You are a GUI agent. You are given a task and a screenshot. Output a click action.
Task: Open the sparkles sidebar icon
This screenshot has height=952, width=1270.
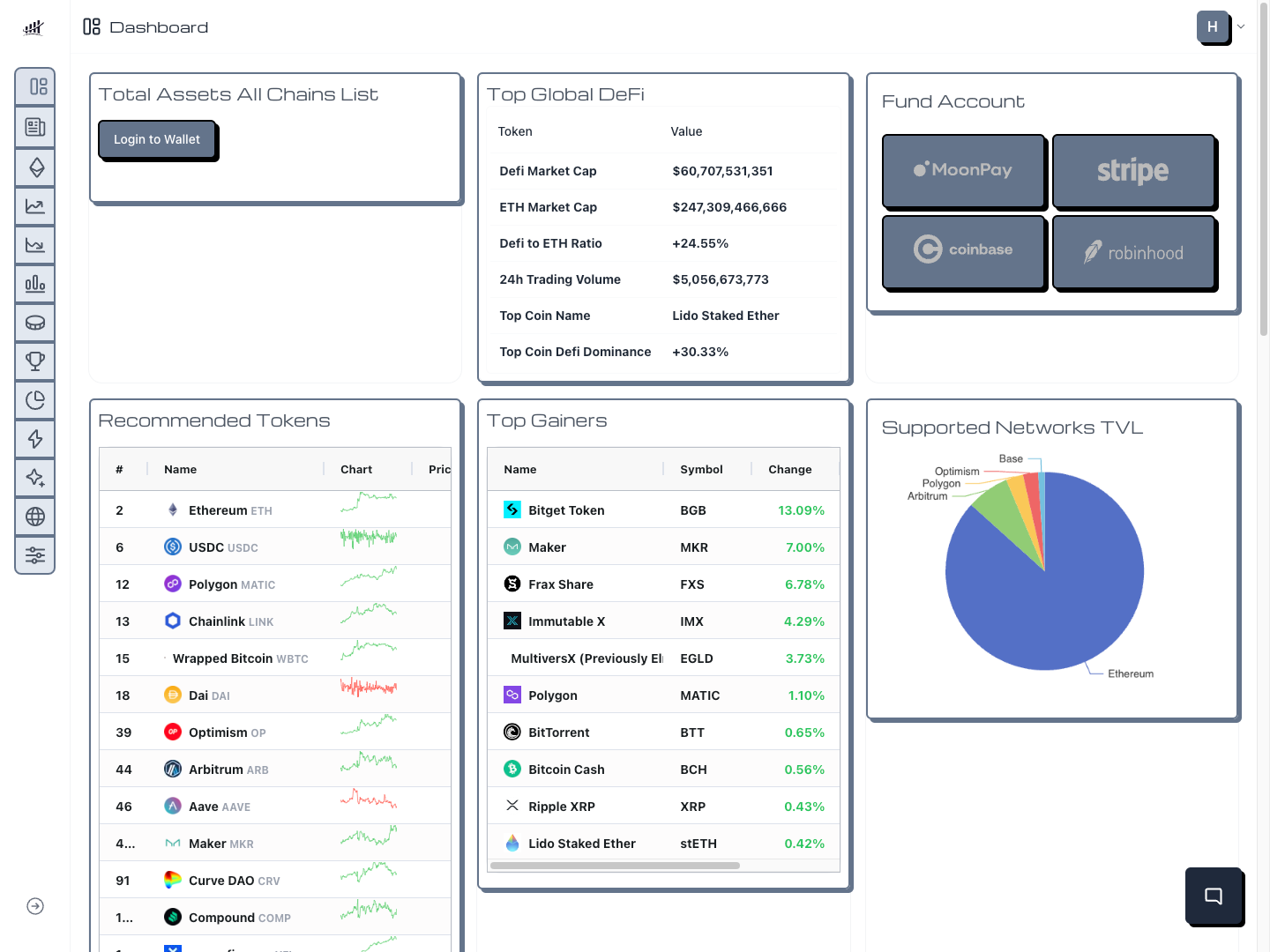click(35, 478)
